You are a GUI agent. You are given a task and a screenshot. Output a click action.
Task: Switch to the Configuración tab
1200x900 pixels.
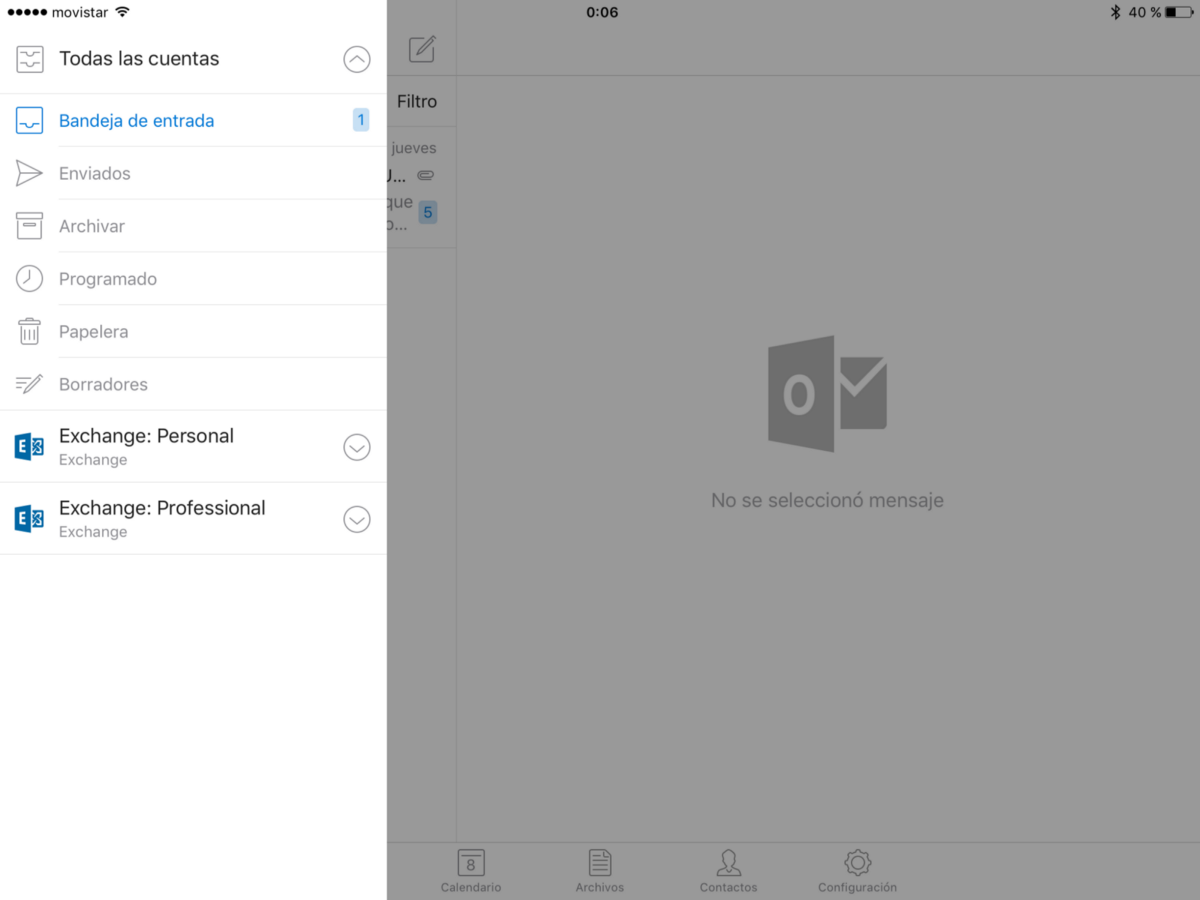pyautogui.click(x=856, y=868)
